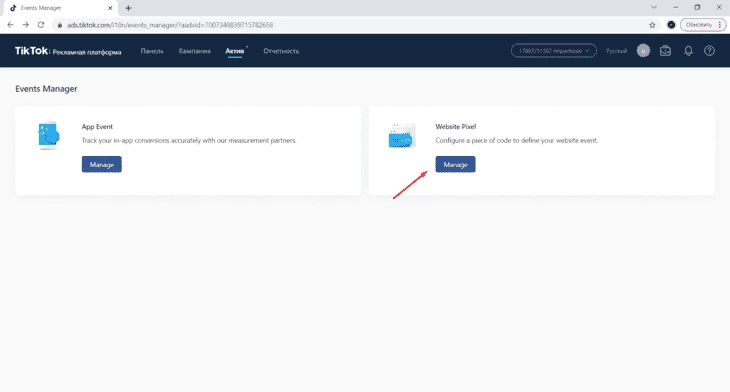Screen dimensions: 730x392
Task: Go back to previous browser page
Action: point(10,25)
